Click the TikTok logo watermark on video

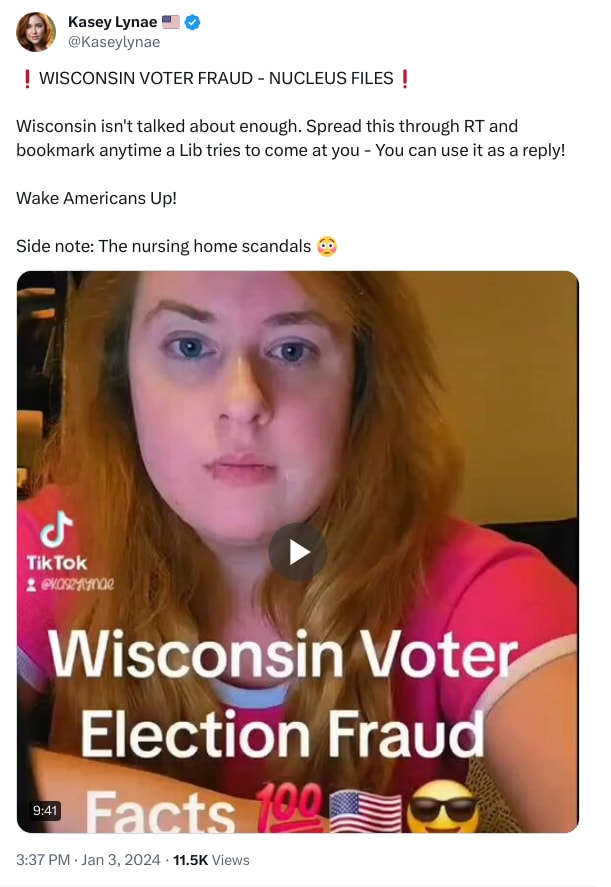pyautogui.click(x=57, y=541)
